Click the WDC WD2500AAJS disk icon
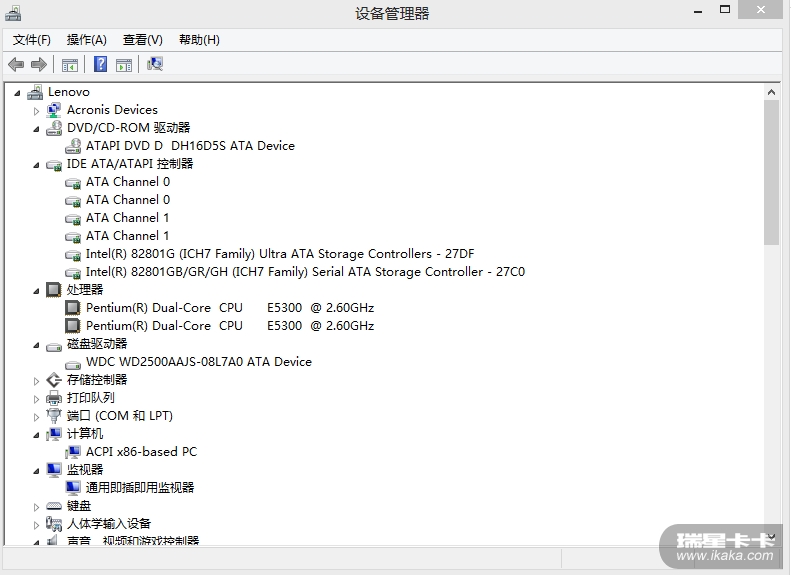The image size is (791, 575). [x=73, y=365]
